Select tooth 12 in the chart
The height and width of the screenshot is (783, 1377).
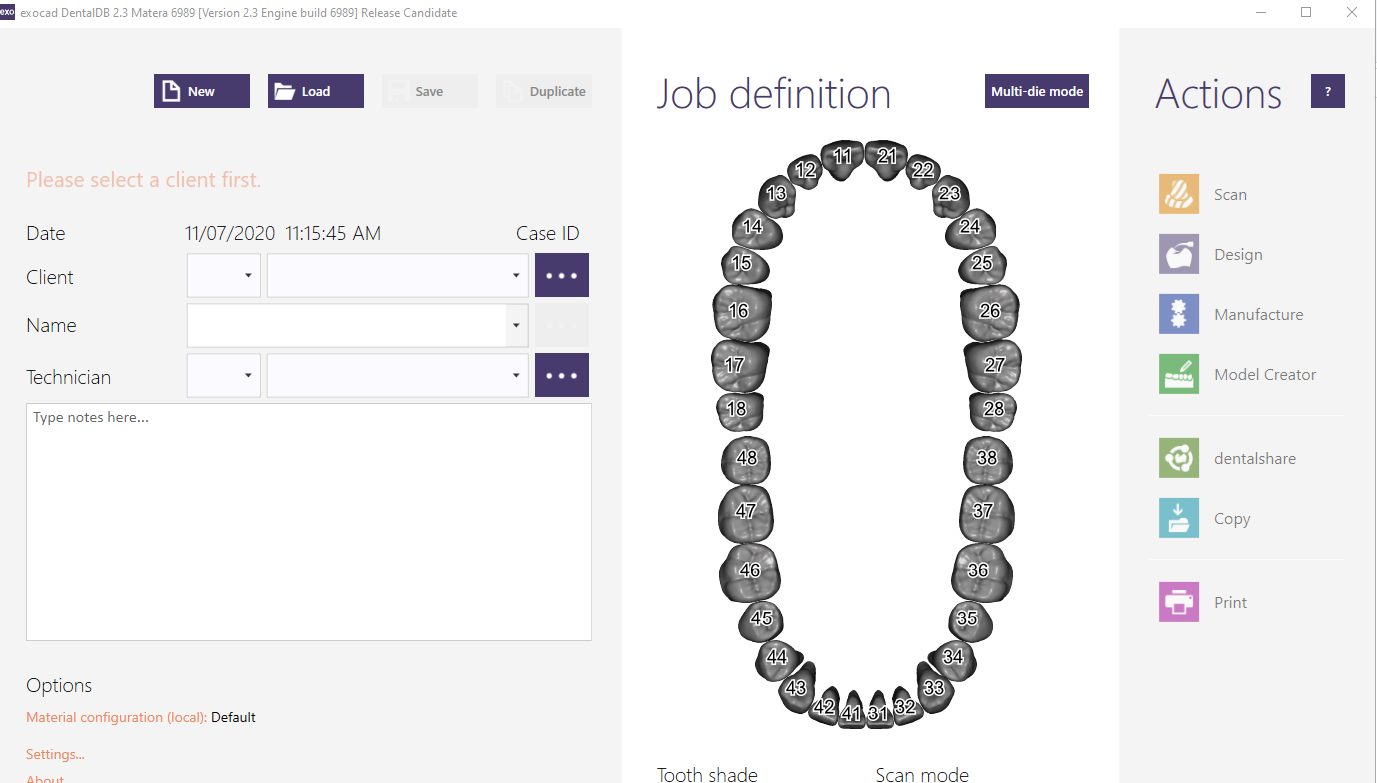pyautogui.click(x=806, y=170)
